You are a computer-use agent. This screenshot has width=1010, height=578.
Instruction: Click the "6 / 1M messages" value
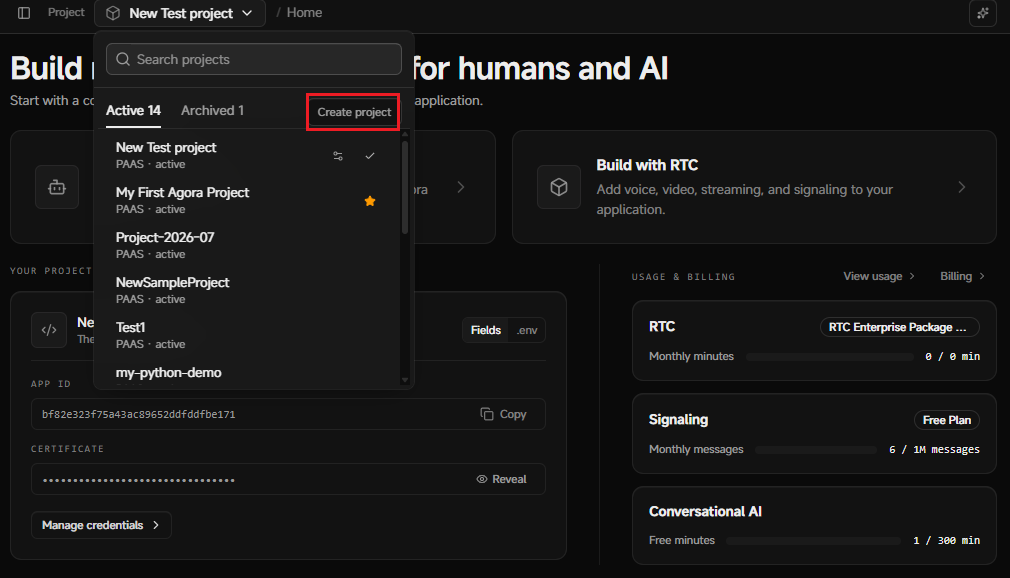click(934, 450)
